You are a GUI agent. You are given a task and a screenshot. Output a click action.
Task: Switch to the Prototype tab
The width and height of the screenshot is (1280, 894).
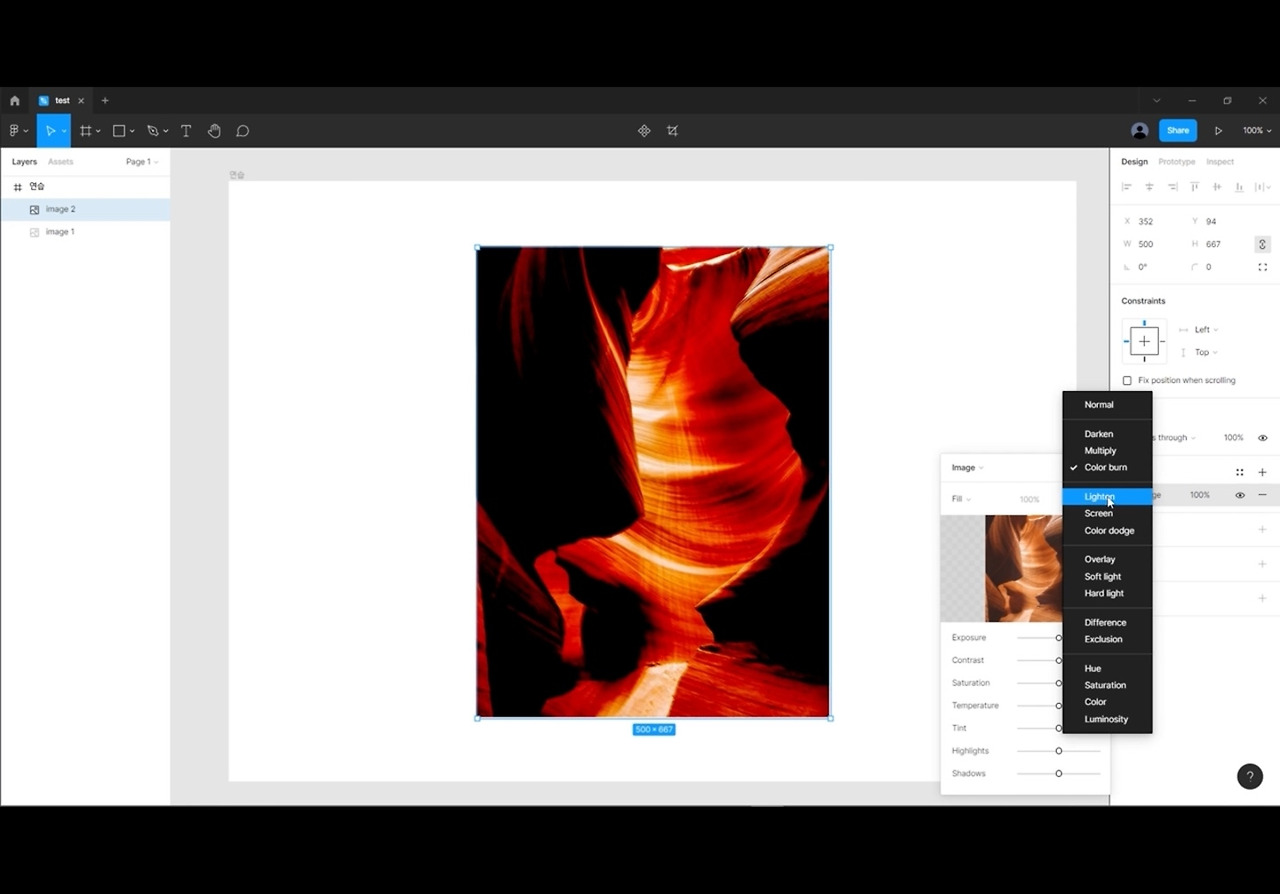pos(1176,162)
